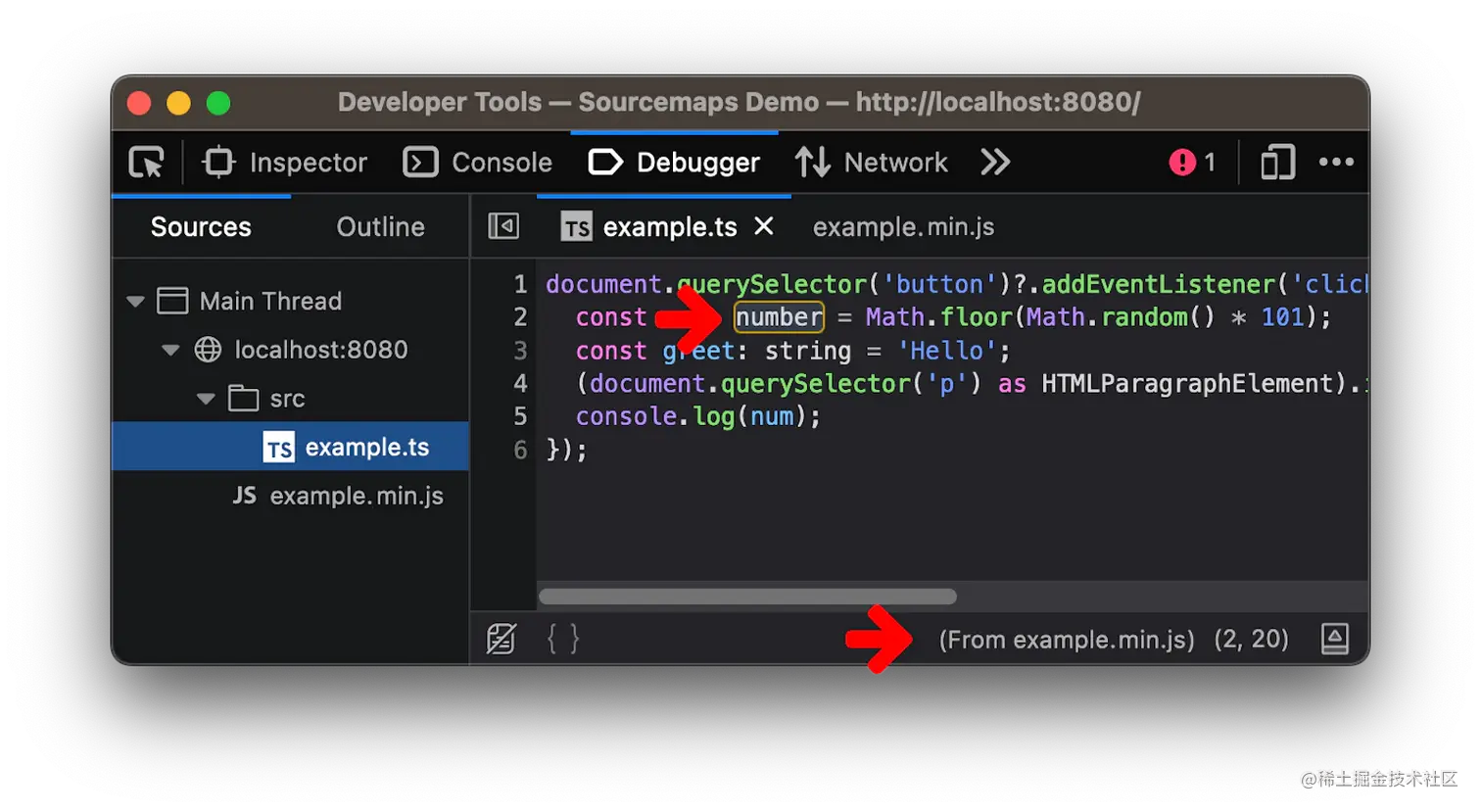Open the example.min.js editor tab
1481x812 pixels.
click(903, 227)
